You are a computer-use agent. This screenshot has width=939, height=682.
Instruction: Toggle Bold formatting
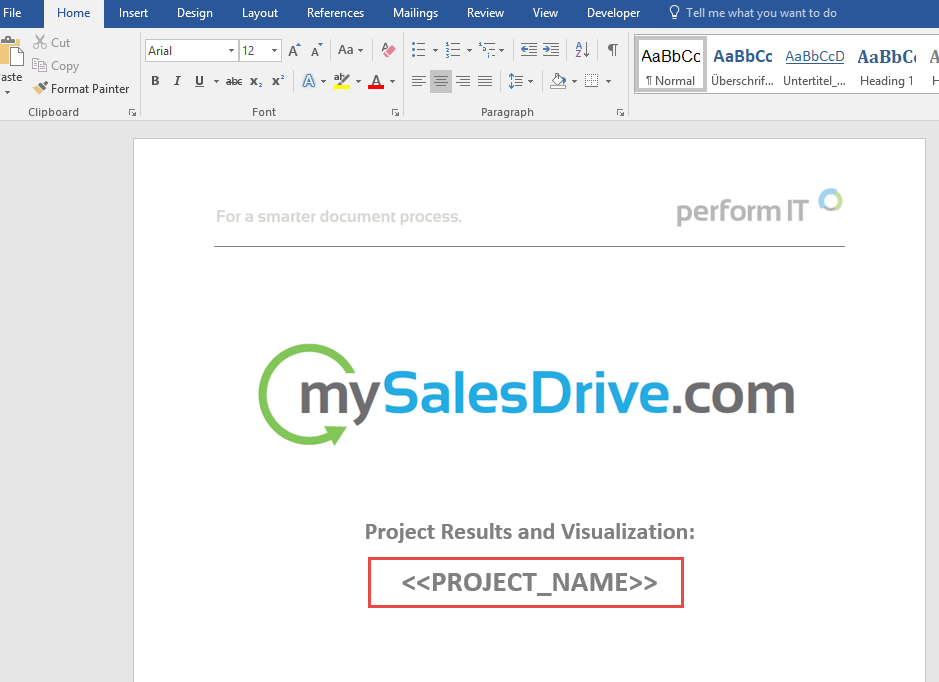155,81
